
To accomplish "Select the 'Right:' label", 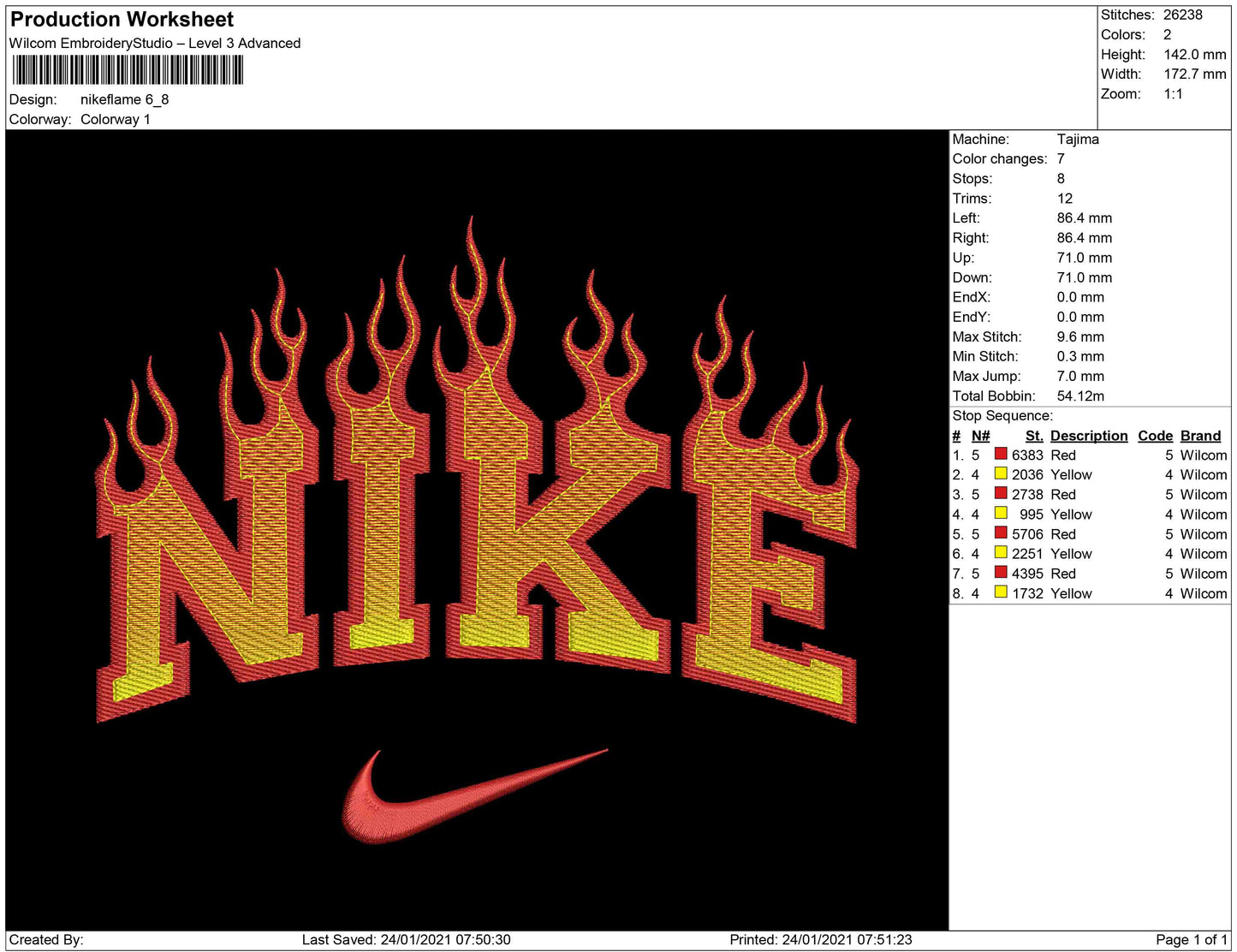I will click(x=971, y=237).
